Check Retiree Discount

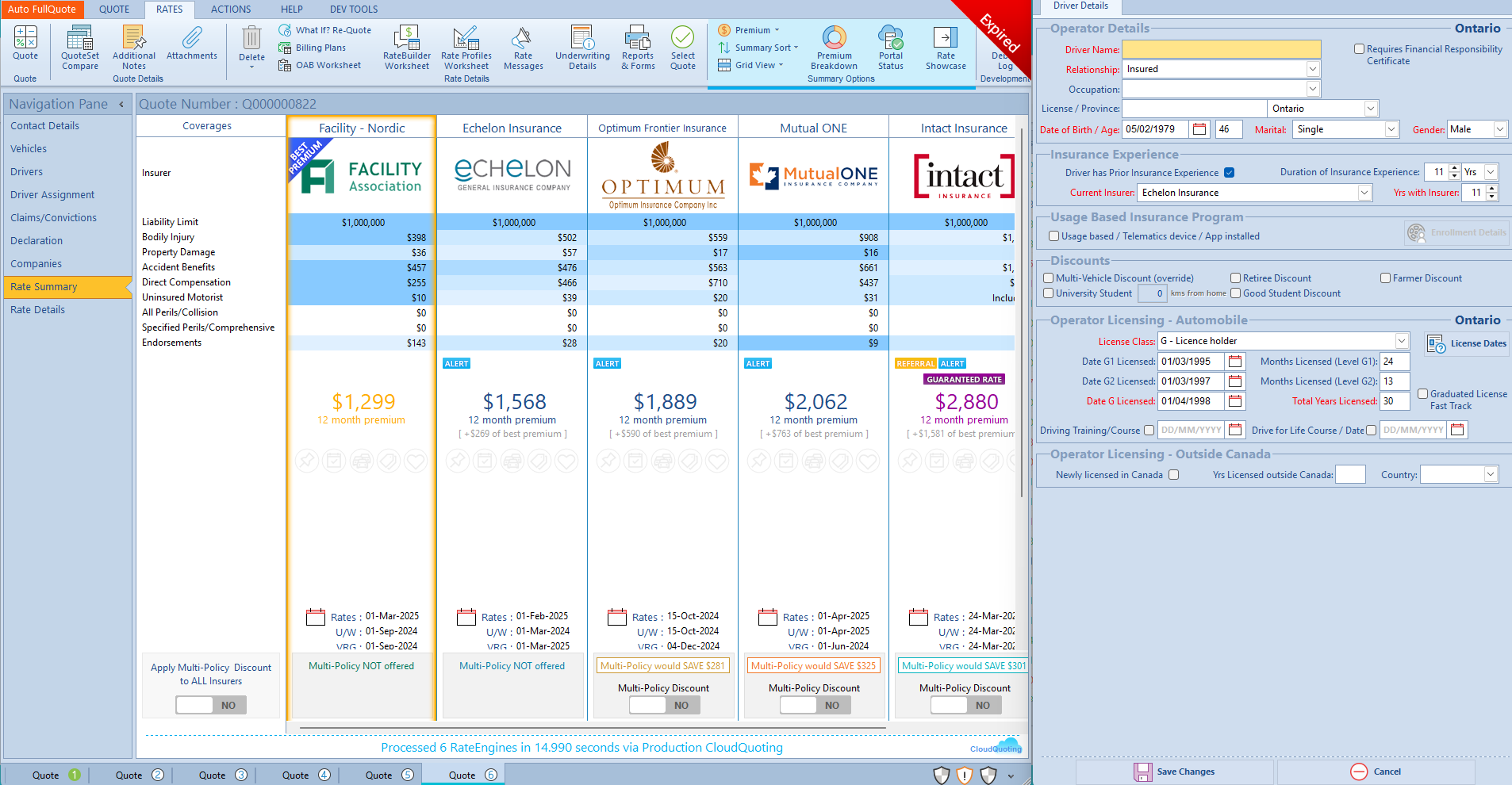(x=1235, y=278)
